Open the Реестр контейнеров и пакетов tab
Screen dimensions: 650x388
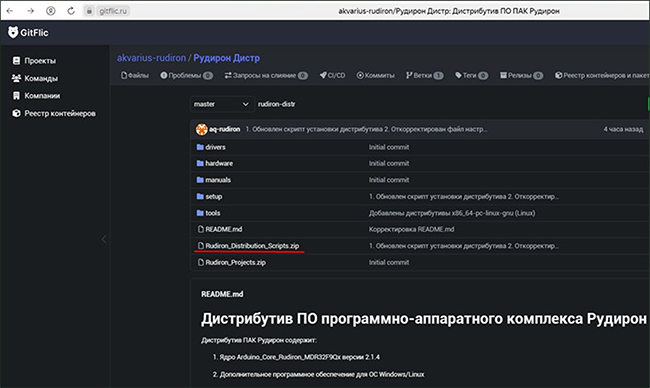pos(602,75)
